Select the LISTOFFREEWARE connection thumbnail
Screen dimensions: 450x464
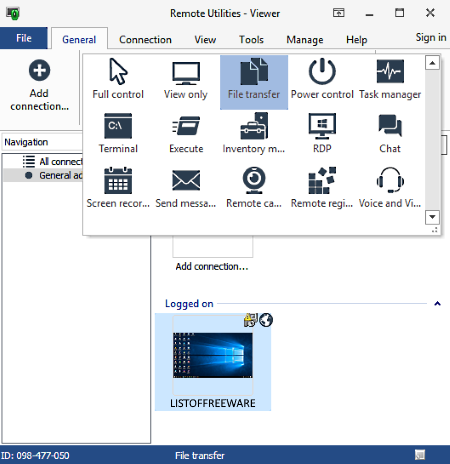tap(213, 362)
